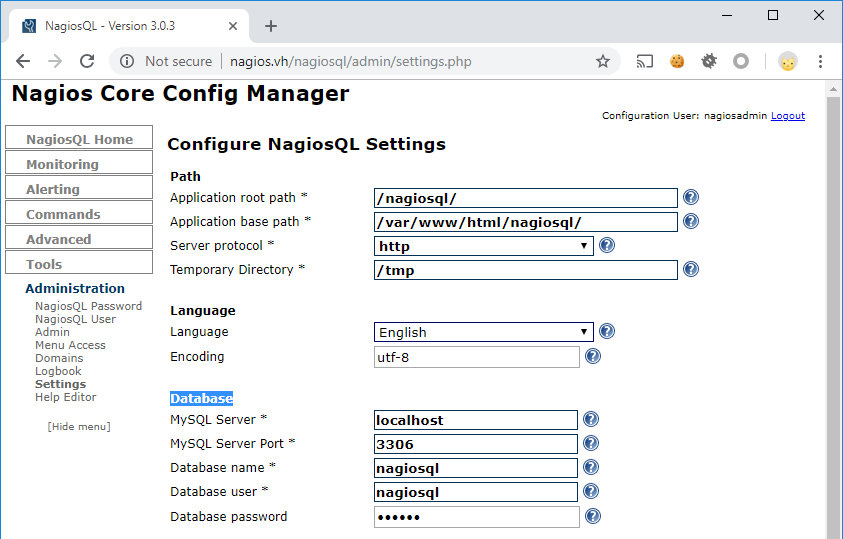Open Chrome three-dot menu

[x=820, y=61]
